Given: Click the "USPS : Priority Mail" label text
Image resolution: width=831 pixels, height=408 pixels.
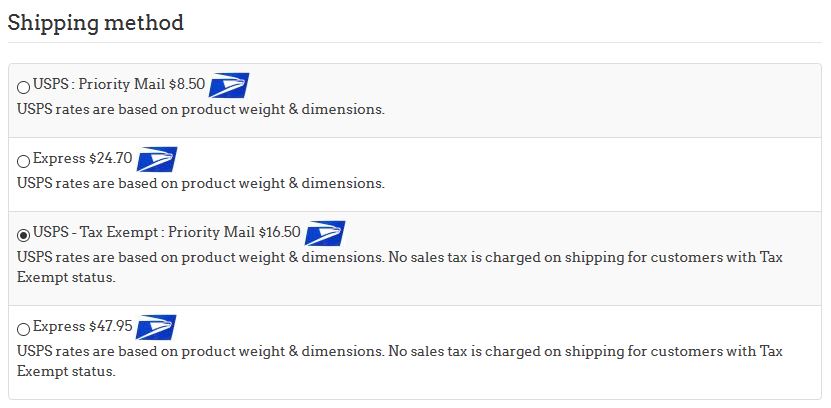Looking at the screenshot, I should click(99, 85).
